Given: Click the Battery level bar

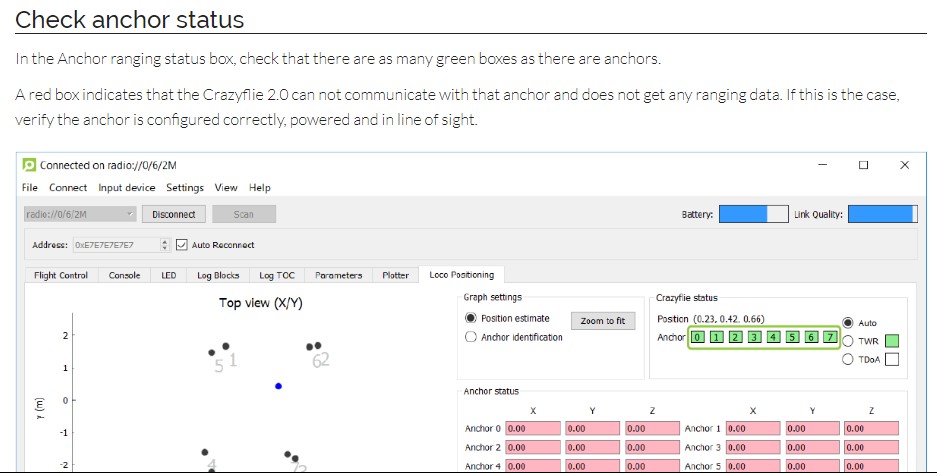Looking at the screenshot, I should (754, 214).
